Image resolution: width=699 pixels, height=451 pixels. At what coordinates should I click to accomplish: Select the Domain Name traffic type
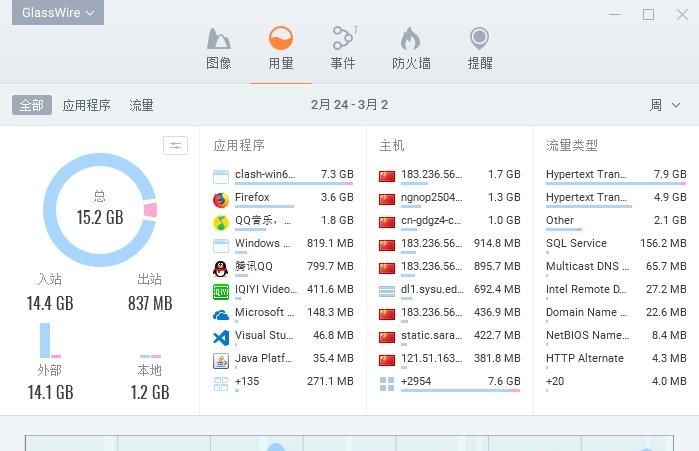click(x=616, y=315)
